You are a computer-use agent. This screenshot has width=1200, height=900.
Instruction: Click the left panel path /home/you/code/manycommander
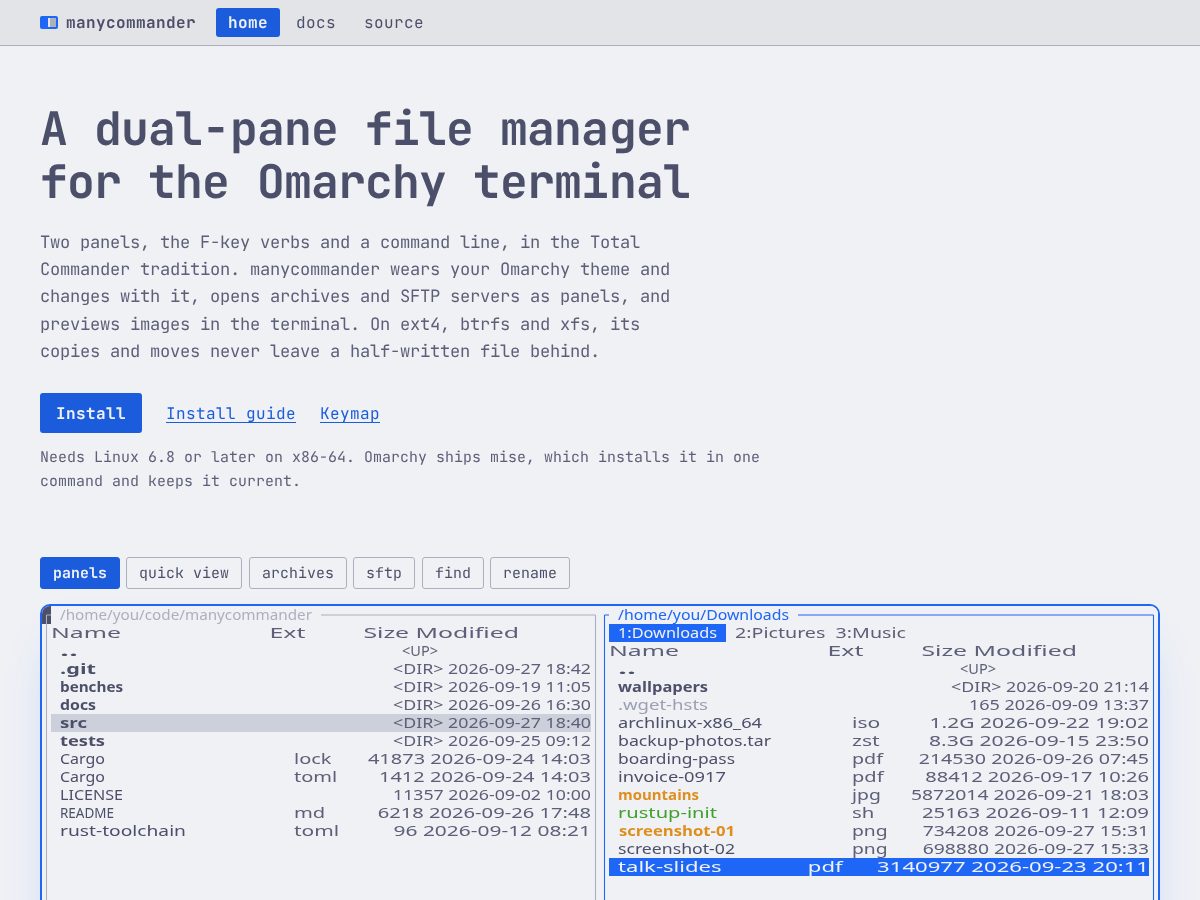pyautogui.click(x=186, y=615)
